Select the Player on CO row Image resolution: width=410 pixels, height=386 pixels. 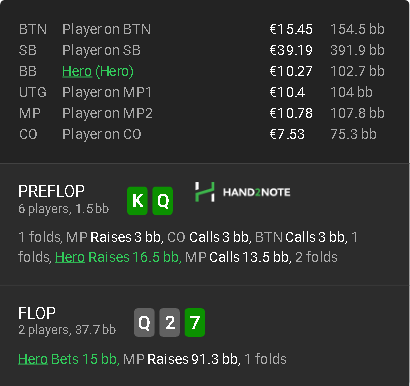[202, 134]
